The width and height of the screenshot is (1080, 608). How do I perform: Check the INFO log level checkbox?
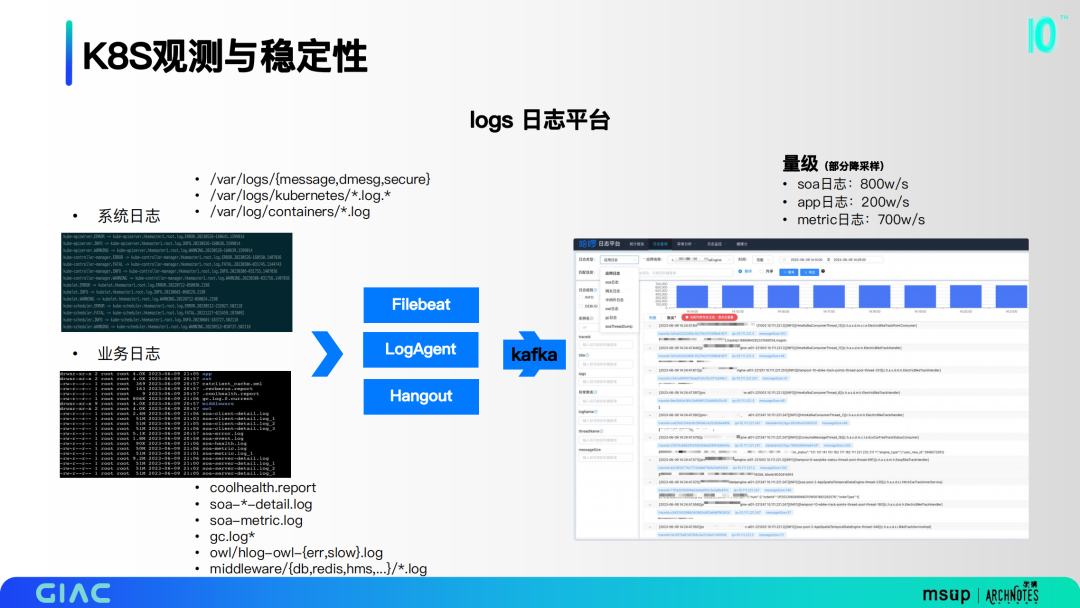pyautogui.click(x=581, y=297)
